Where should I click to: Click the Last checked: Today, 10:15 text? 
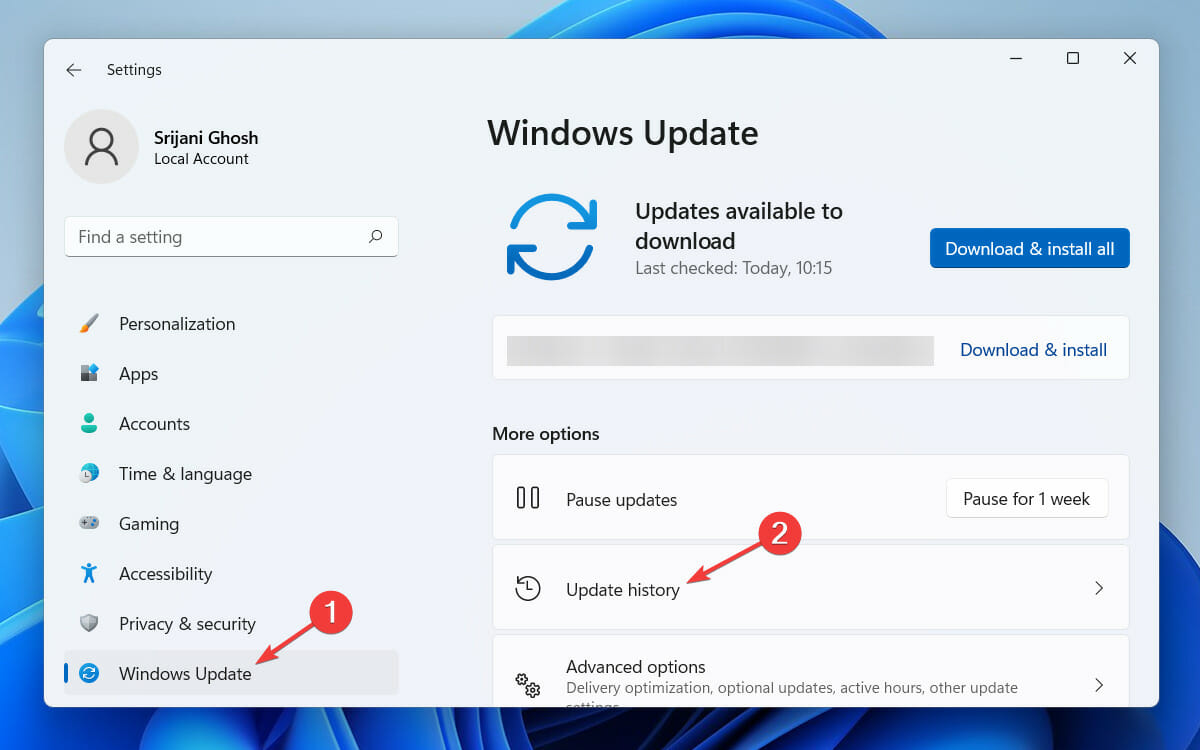tap(734, 268)
